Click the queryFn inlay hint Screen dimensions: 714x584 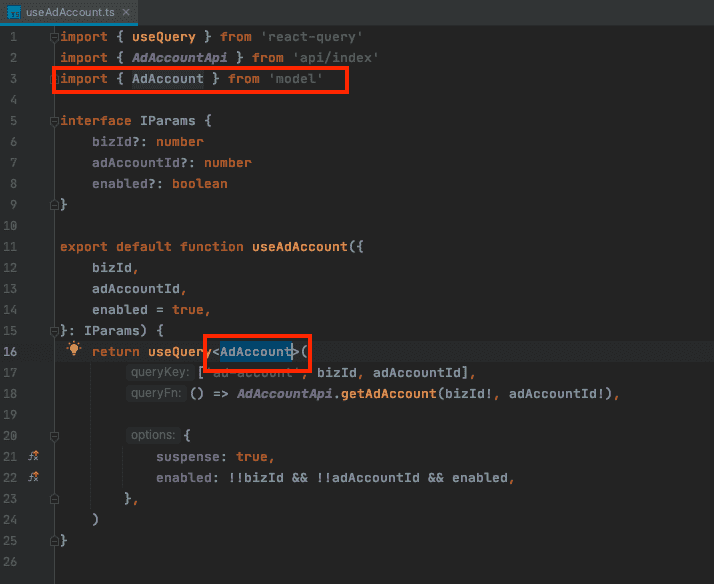[155, 394]
